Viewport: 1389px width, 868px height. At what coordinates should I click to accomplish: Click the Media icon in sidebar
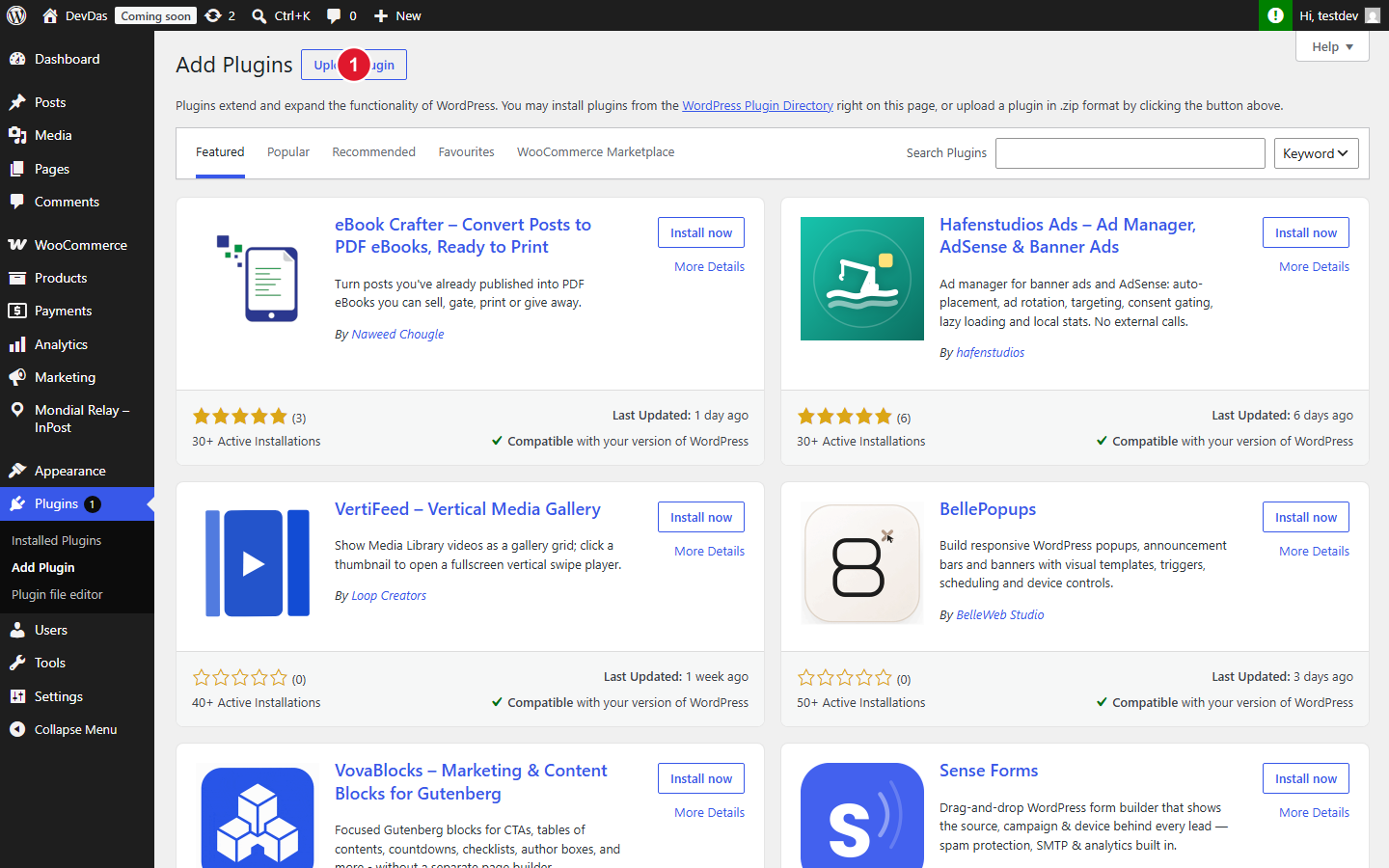tap(17, 135)
